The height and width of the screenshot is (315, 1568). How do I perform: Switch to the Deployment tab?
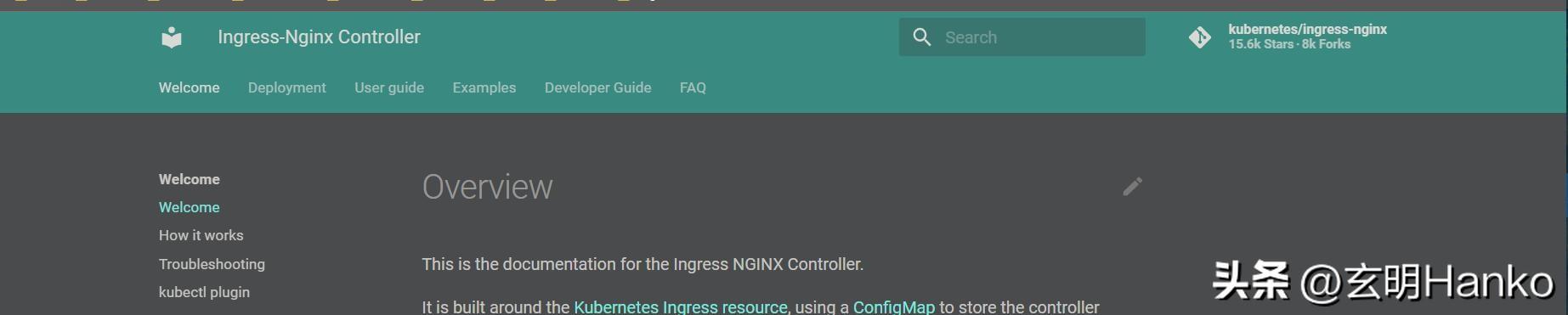click(286, 87)
